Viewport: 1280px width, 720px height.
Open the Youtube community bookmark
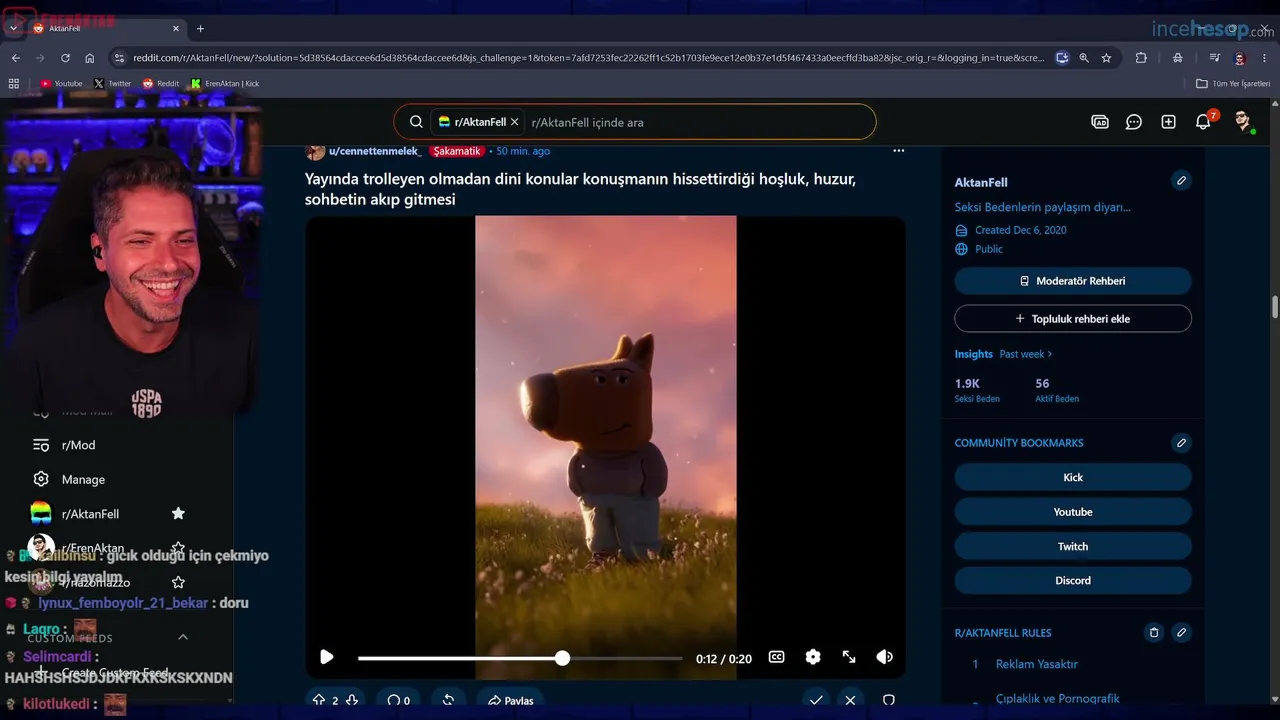pyautogui.click(x=1073, y=512)
